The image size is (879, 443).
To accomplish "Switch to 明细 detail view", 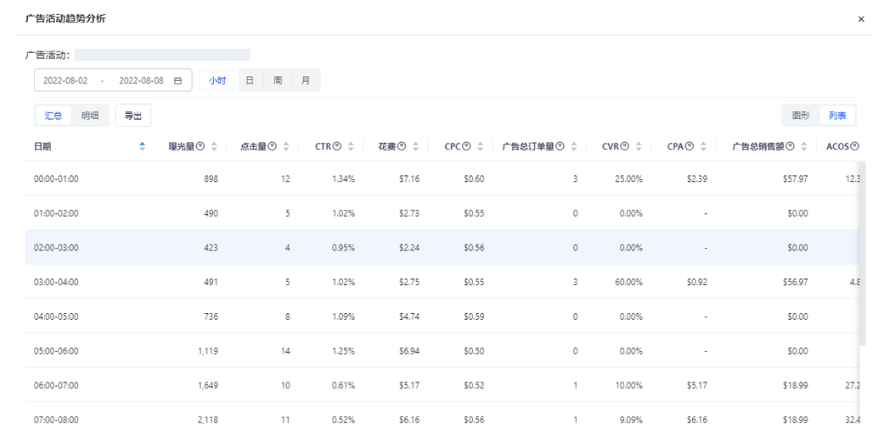I will 88,115.
